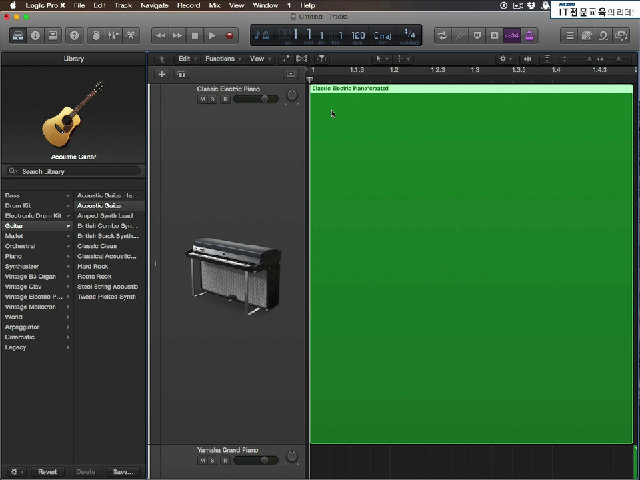Mute the Classic Electric Piano track
This screenshot has height=480, width=640.
pos(202,99)
